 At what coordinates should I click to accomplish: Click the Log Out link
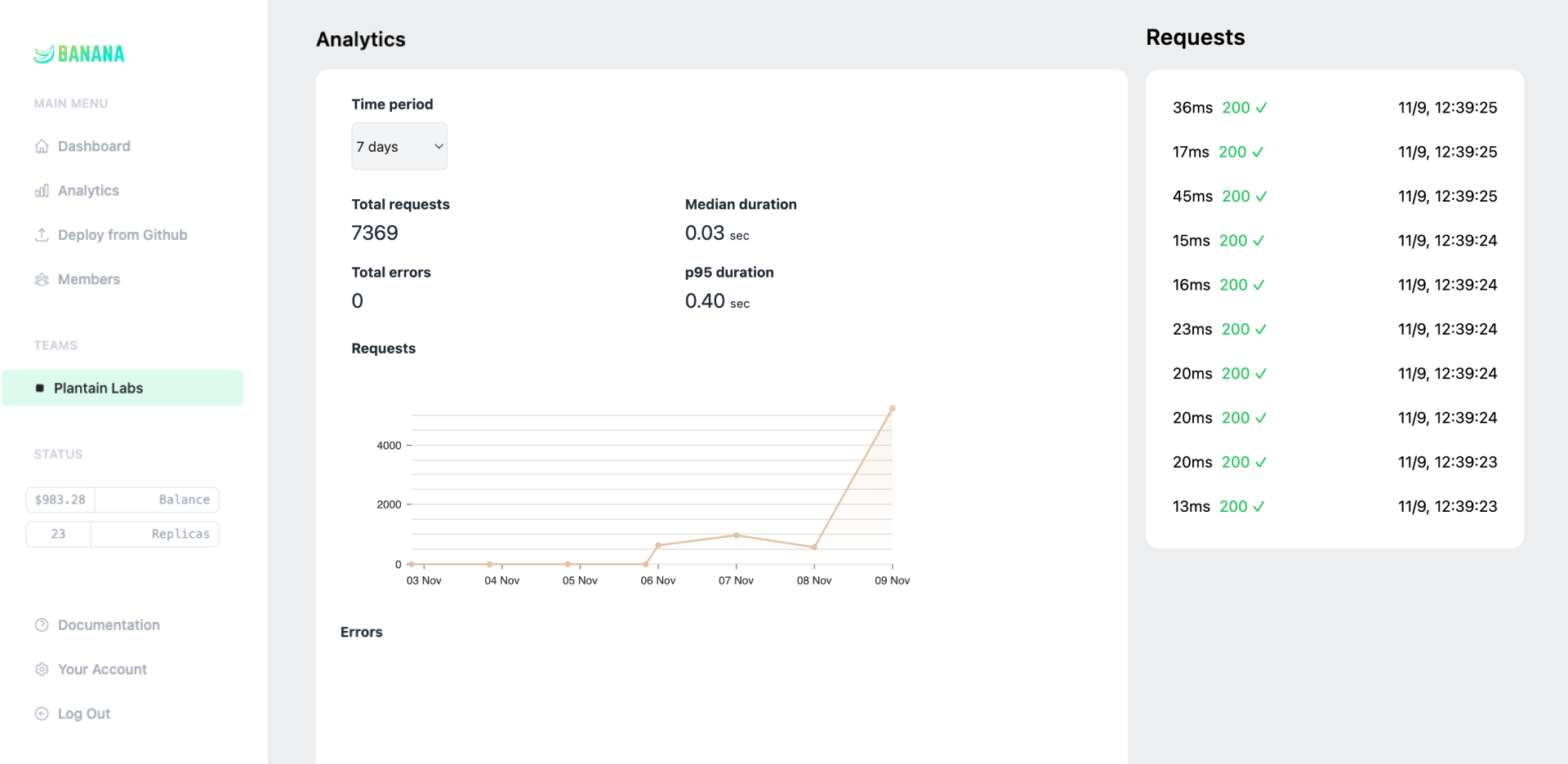click(x=84, y=714)
